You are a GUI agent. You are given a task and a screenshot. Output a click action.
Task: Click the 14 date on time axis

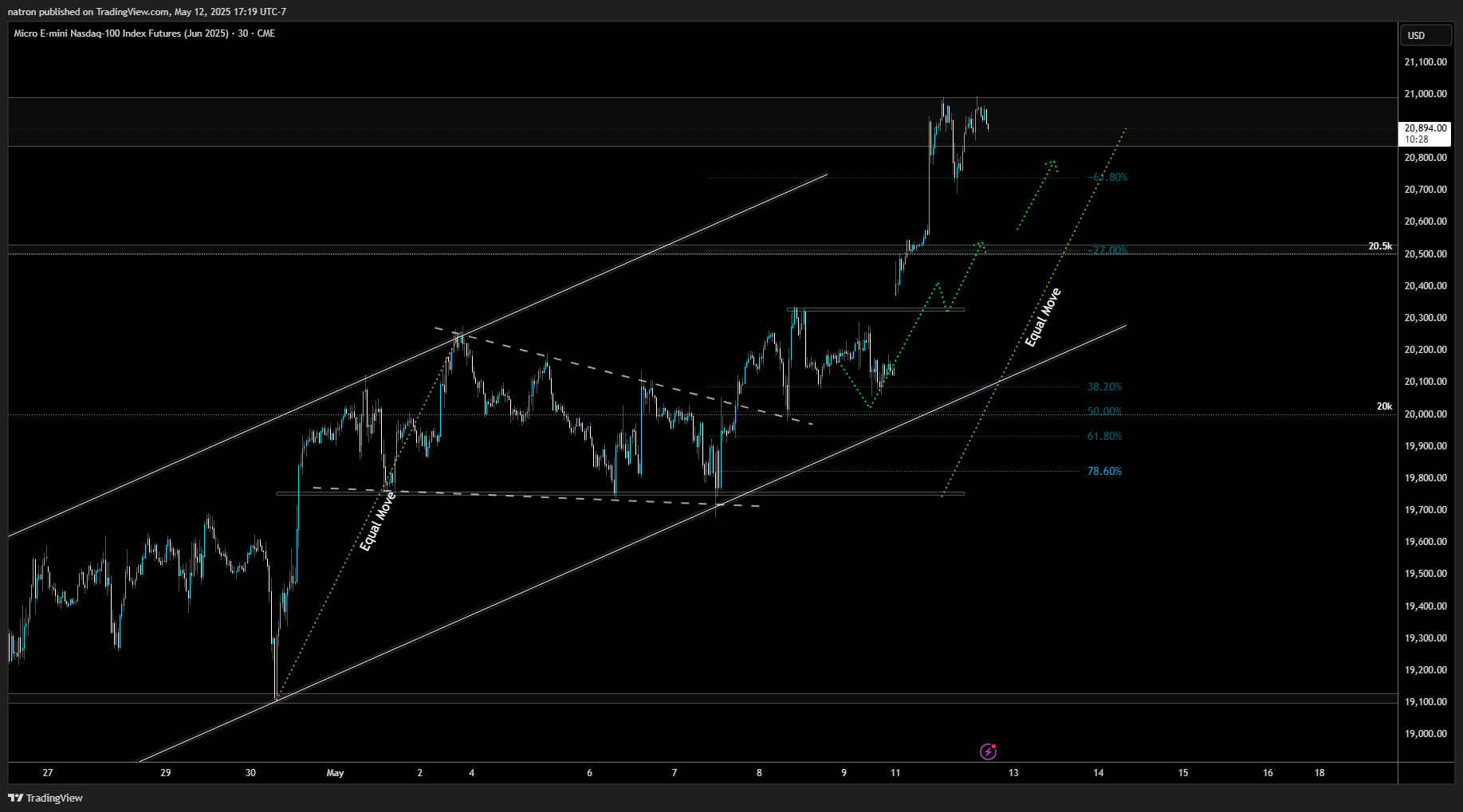point(1099,773)
